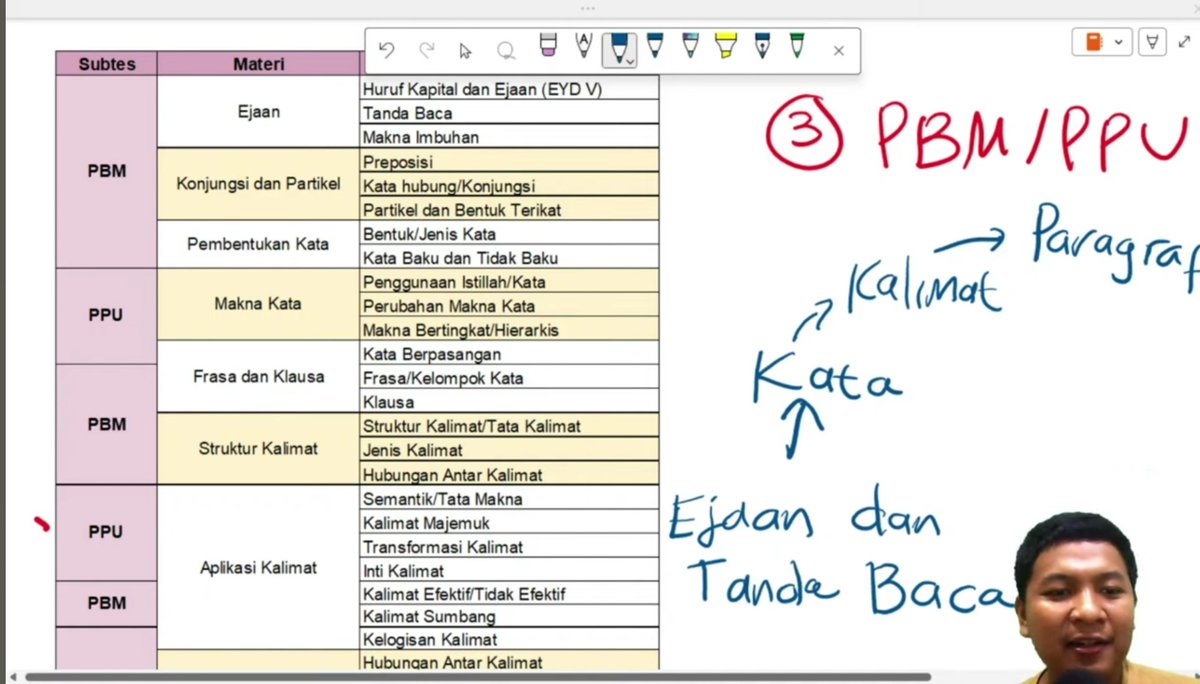Viewport: 1200px width, 684px height.
Task: Select the pointer selection tool
Action: coord(465,50)
